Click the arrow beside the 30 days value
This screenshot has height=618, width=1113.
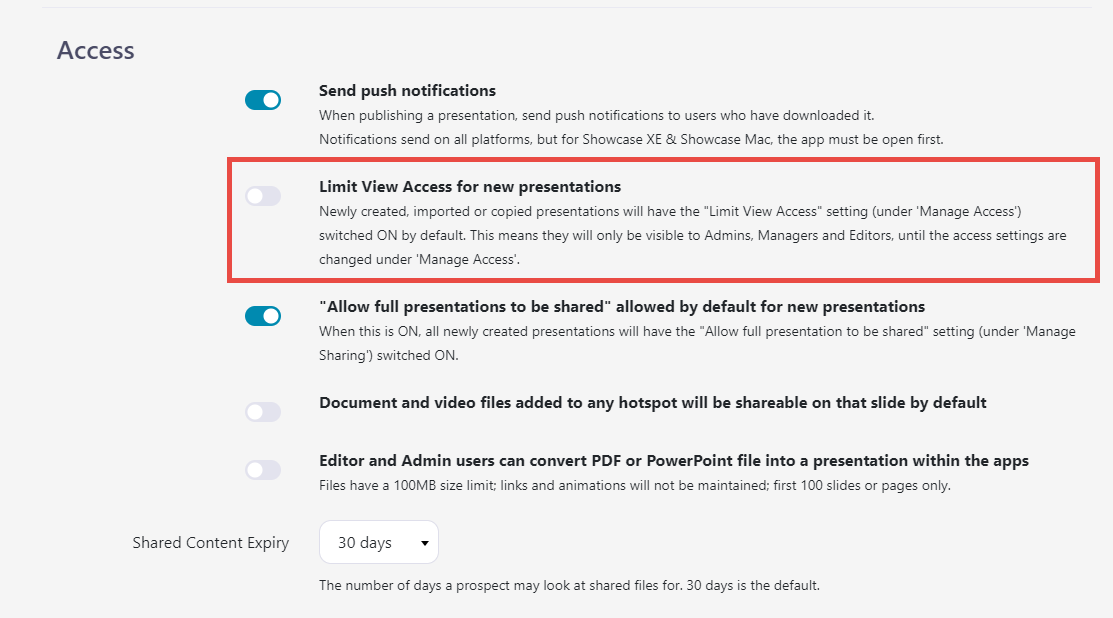click(x=424, y=543)
